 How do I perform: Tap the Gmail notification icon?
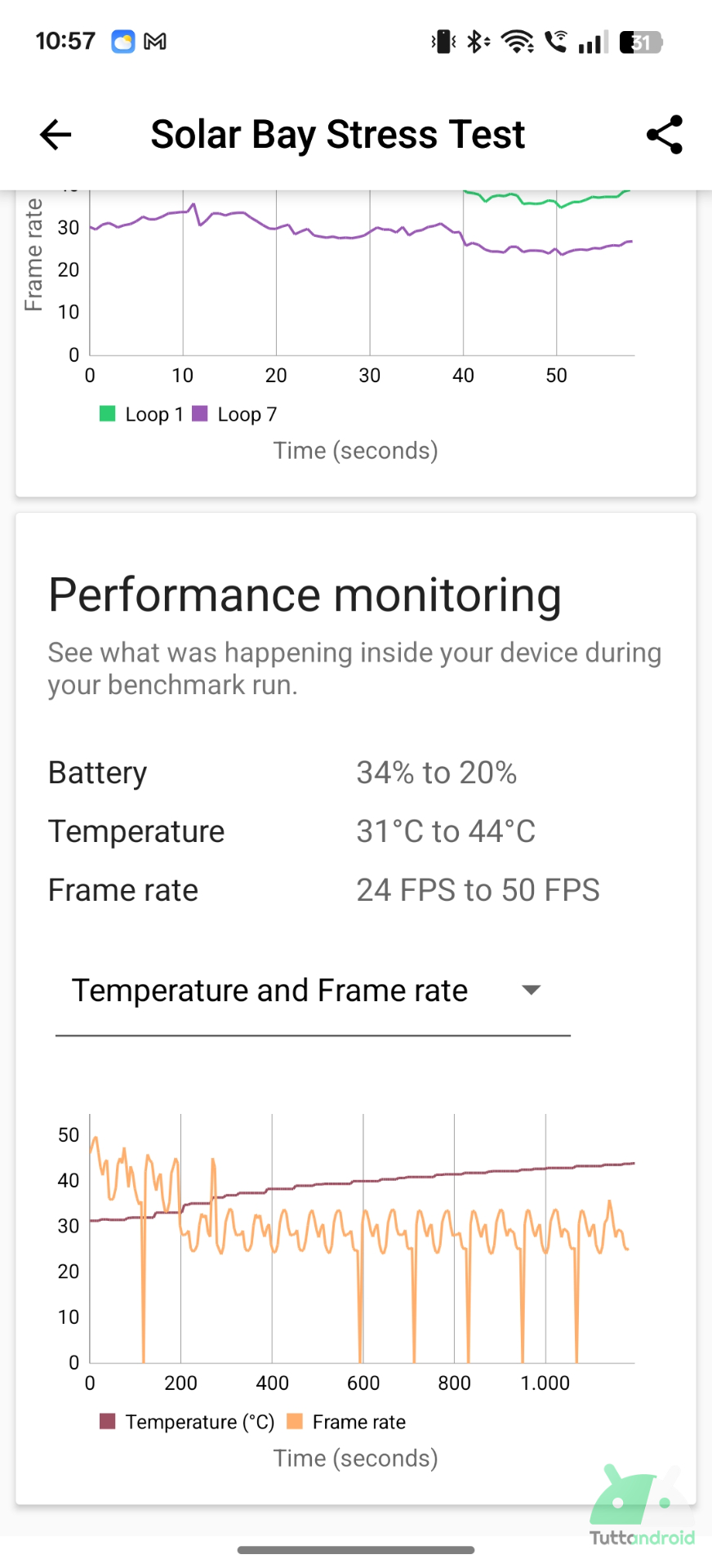[x=155, y=42]
